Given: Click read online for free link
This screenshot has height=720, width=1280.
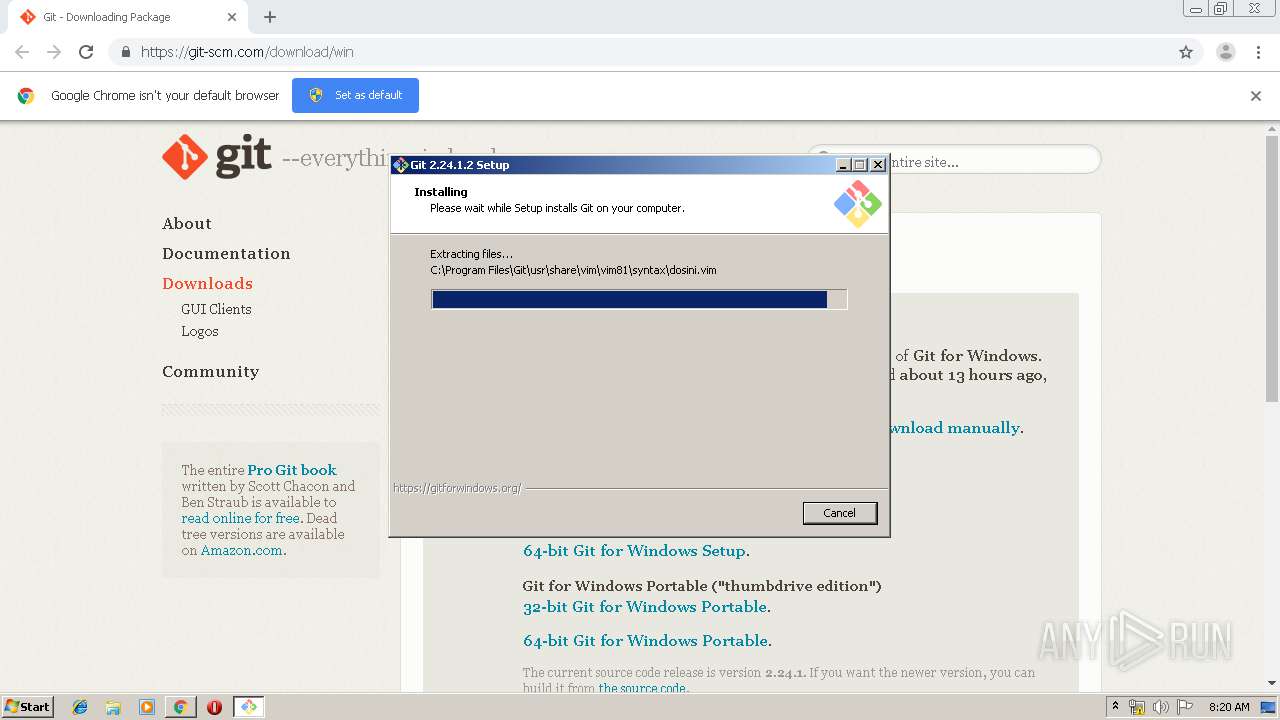Looking at the screenshot, I should click(240, 518).
